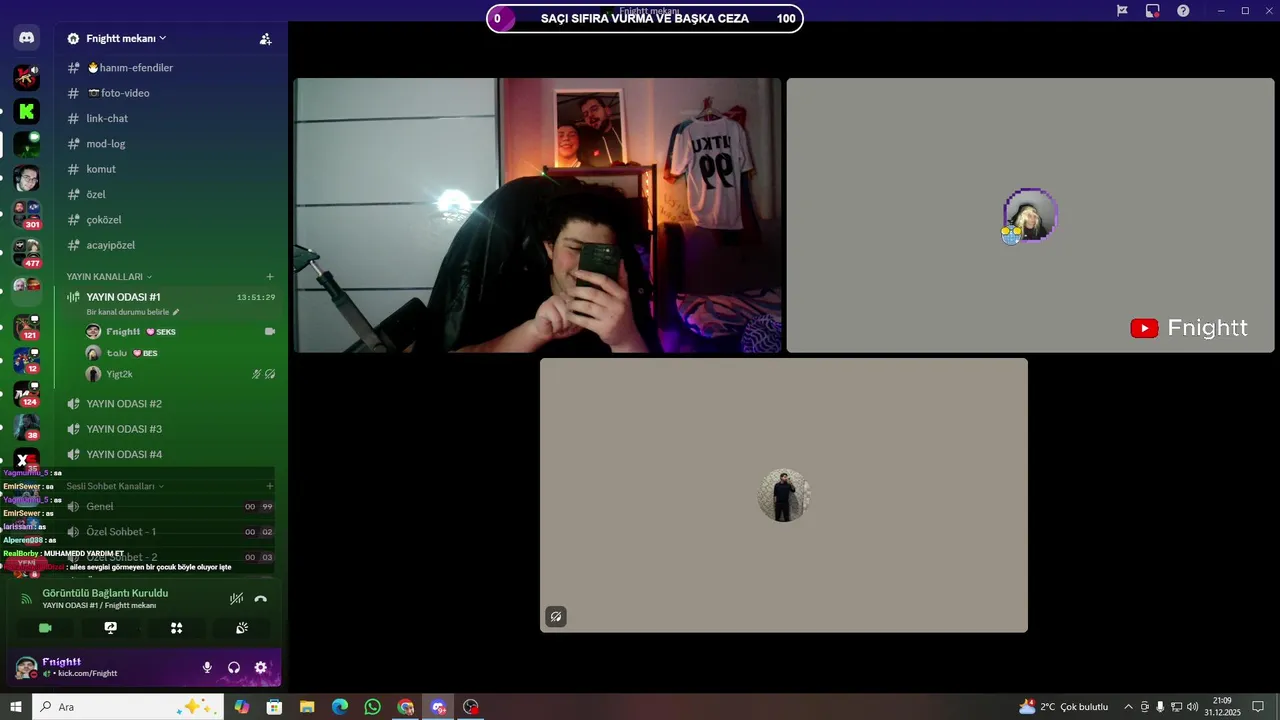Collapse YAYIN KANALLARI category
The image size is (1280, 720).
[x=109, y=276]
